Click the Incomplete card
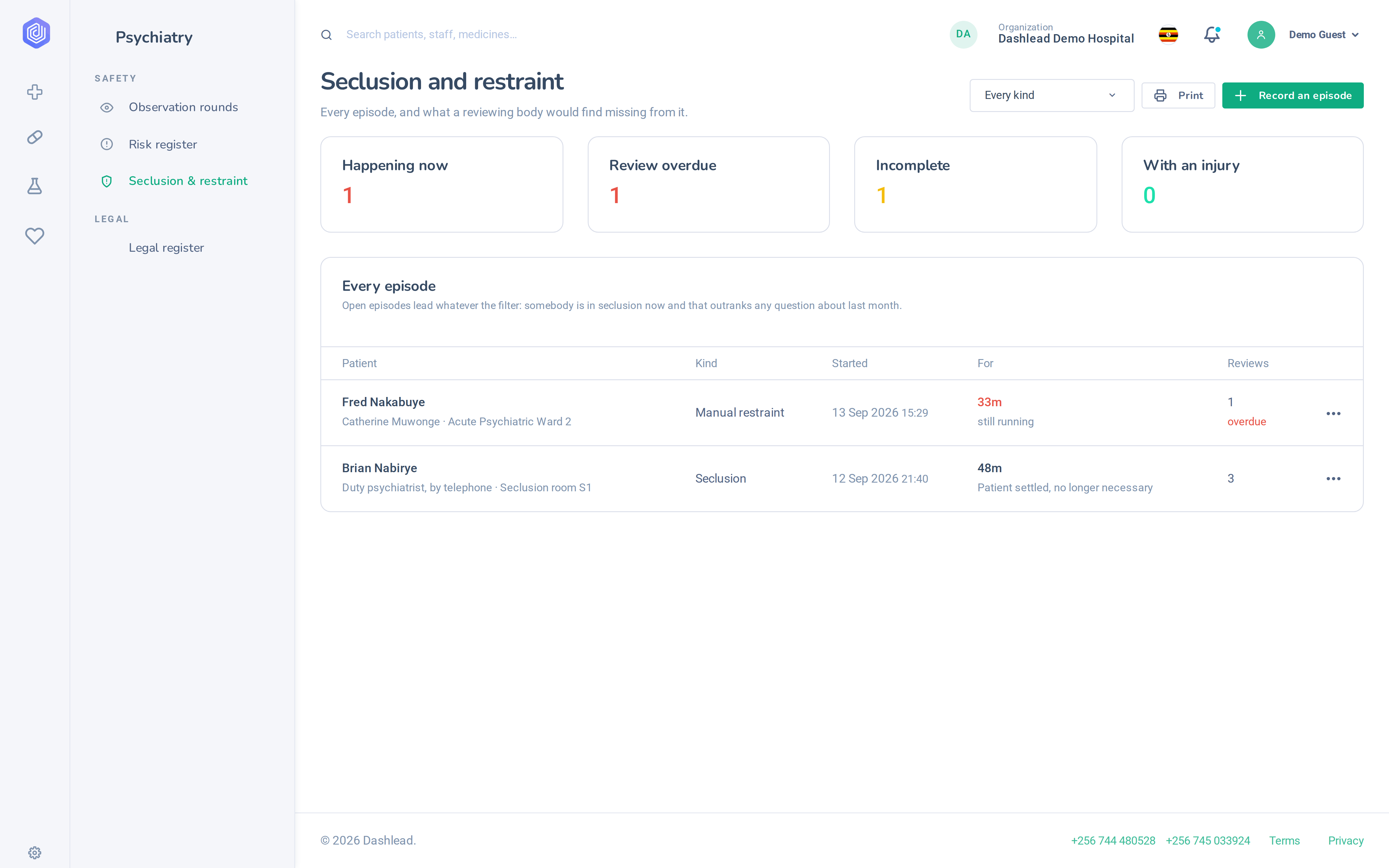 pyautogui.click(x=975, y=184)
